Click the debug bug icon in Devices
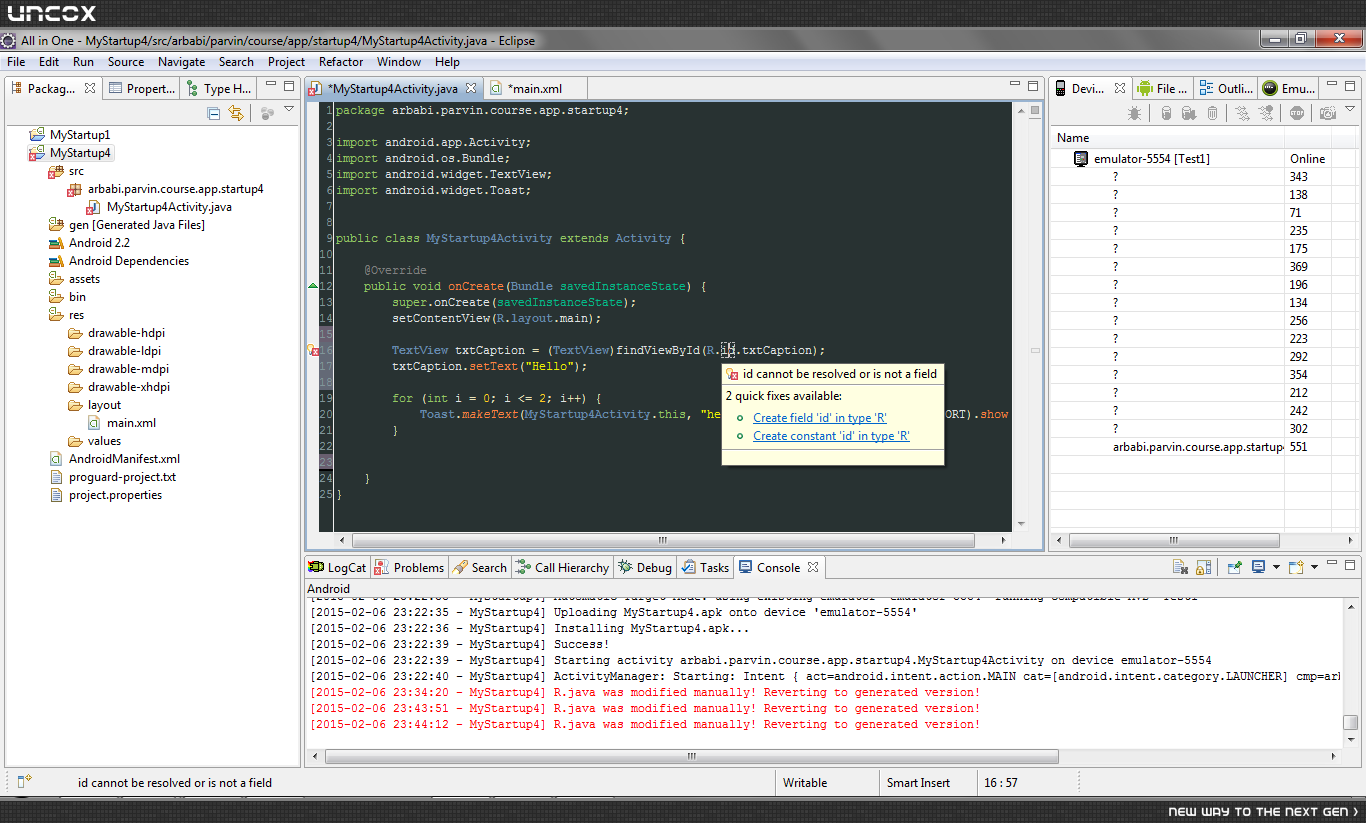 [x=1134, y=114]
